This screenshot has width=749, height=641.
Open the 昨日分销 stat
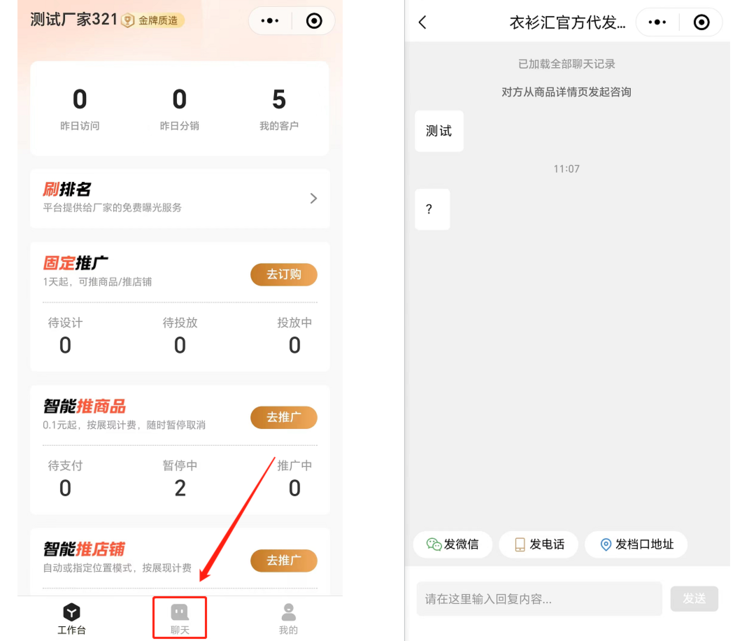click(180, 109)
